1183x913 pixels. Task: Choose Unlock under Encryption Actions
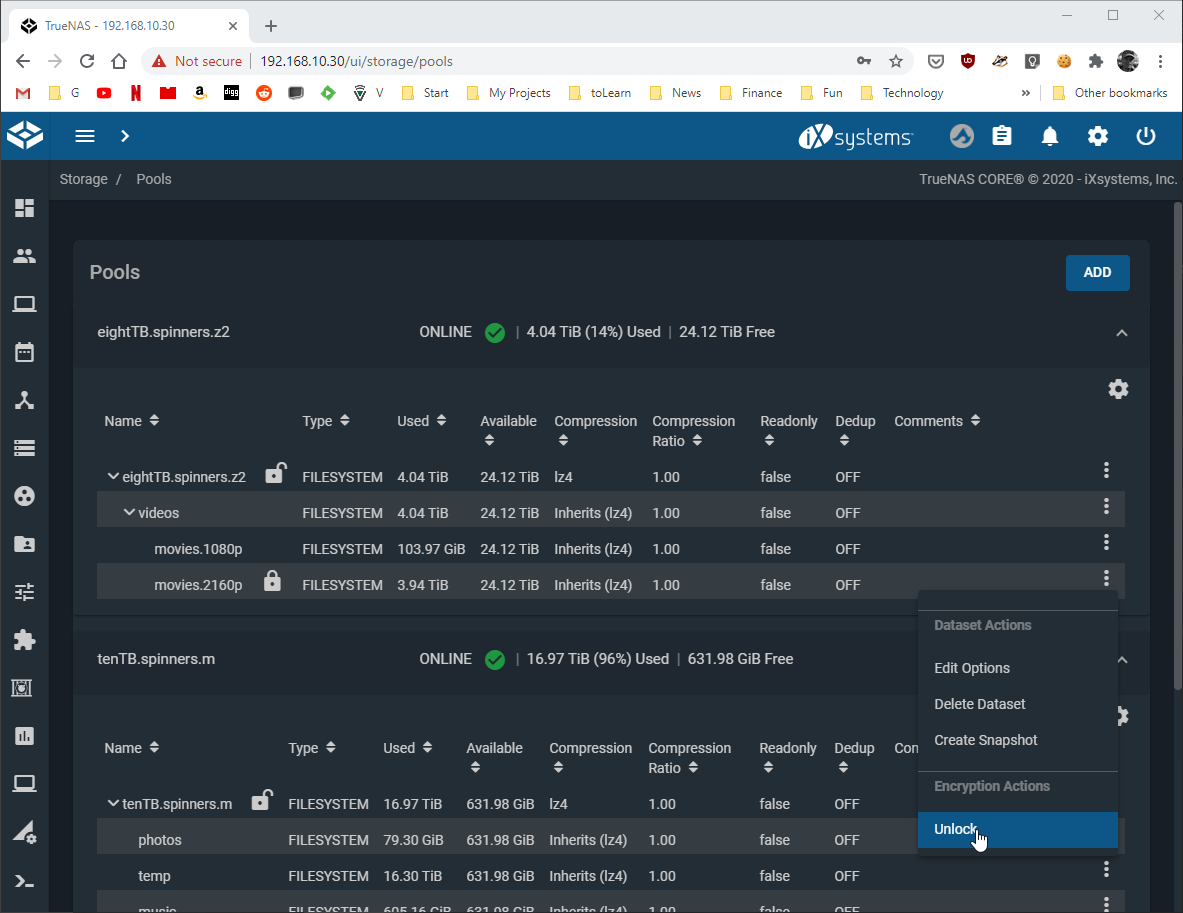click(1018, 829)
